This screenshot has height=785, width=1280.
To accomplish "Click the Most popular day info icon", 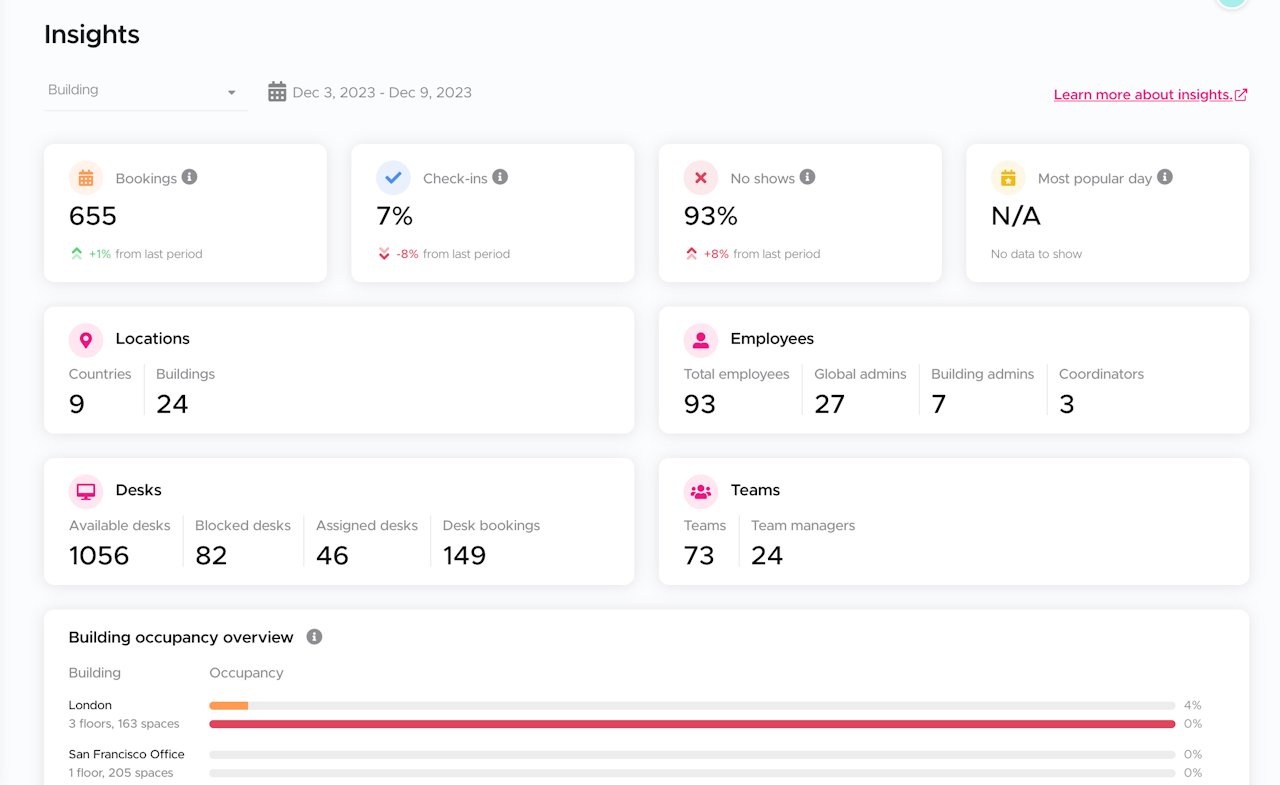I will click(x=1165, y=177).
